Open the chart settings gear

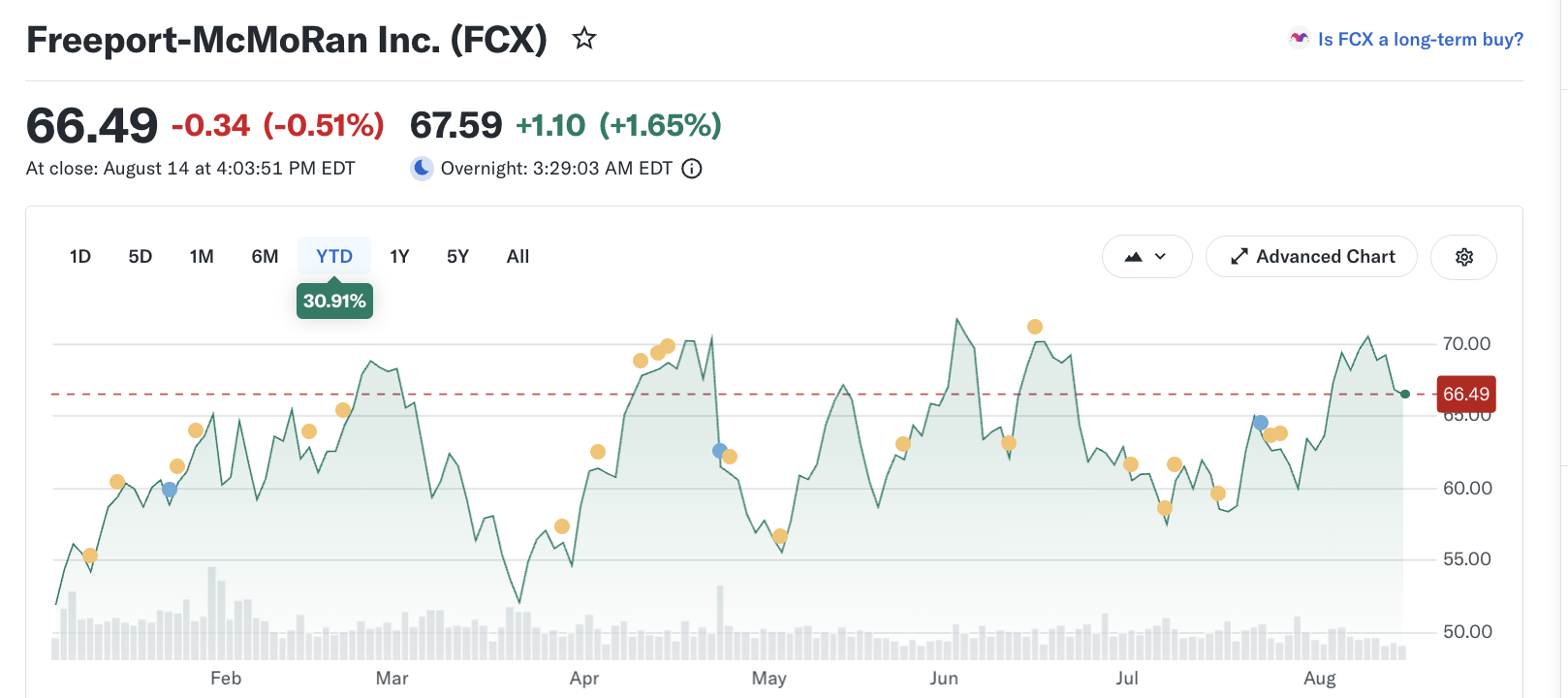pyautogui.click(x=1464, y=257)
